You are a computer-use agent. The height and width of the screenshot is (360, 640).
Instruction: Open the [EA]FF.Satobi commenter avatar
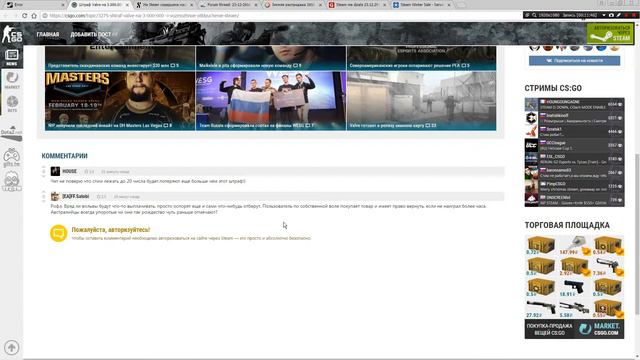[x=55, y=196]
